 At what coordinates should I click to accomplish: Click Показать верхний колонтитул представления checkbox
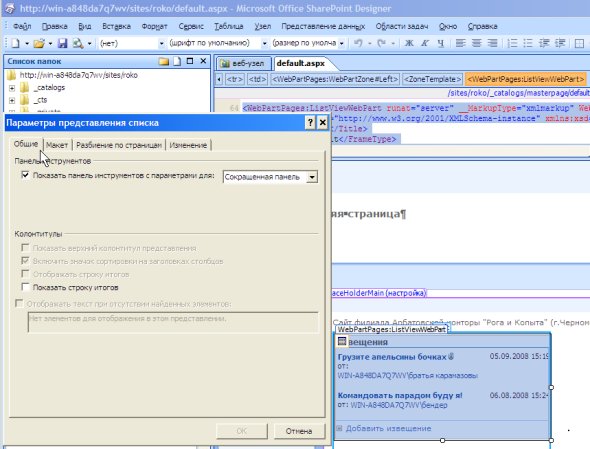pos(25,248)
